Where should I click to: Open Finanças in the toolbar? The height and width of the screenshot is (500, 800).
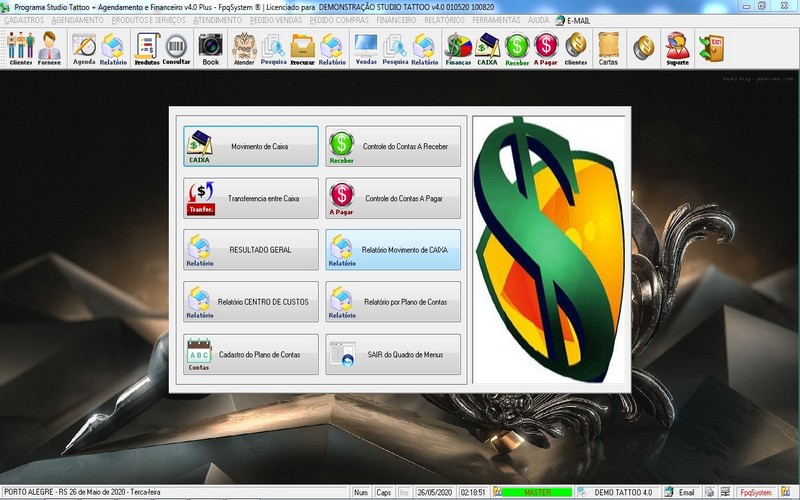[x=458, y=47]
